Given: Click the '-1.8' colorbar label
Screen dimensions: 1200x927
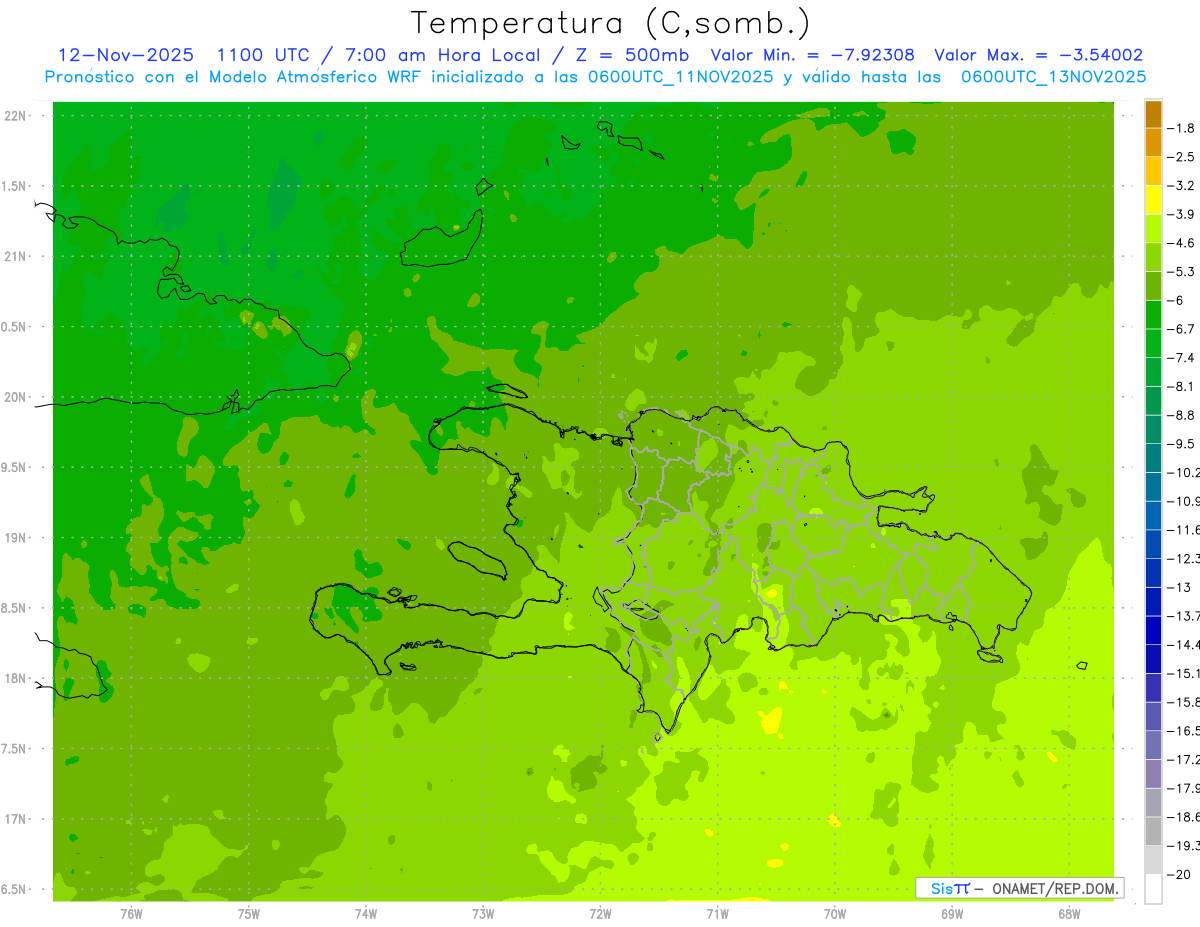Looking at the screenshot, I should click(x=1182, y=128).
